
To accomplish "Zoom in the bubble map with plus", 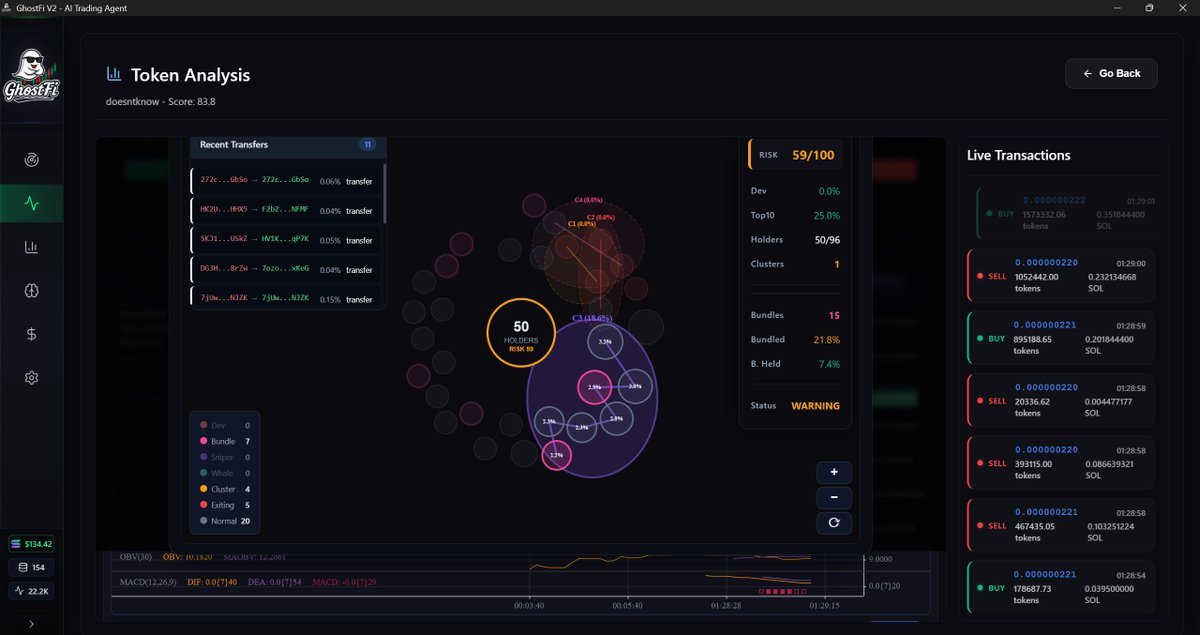I will coord(834,472).
